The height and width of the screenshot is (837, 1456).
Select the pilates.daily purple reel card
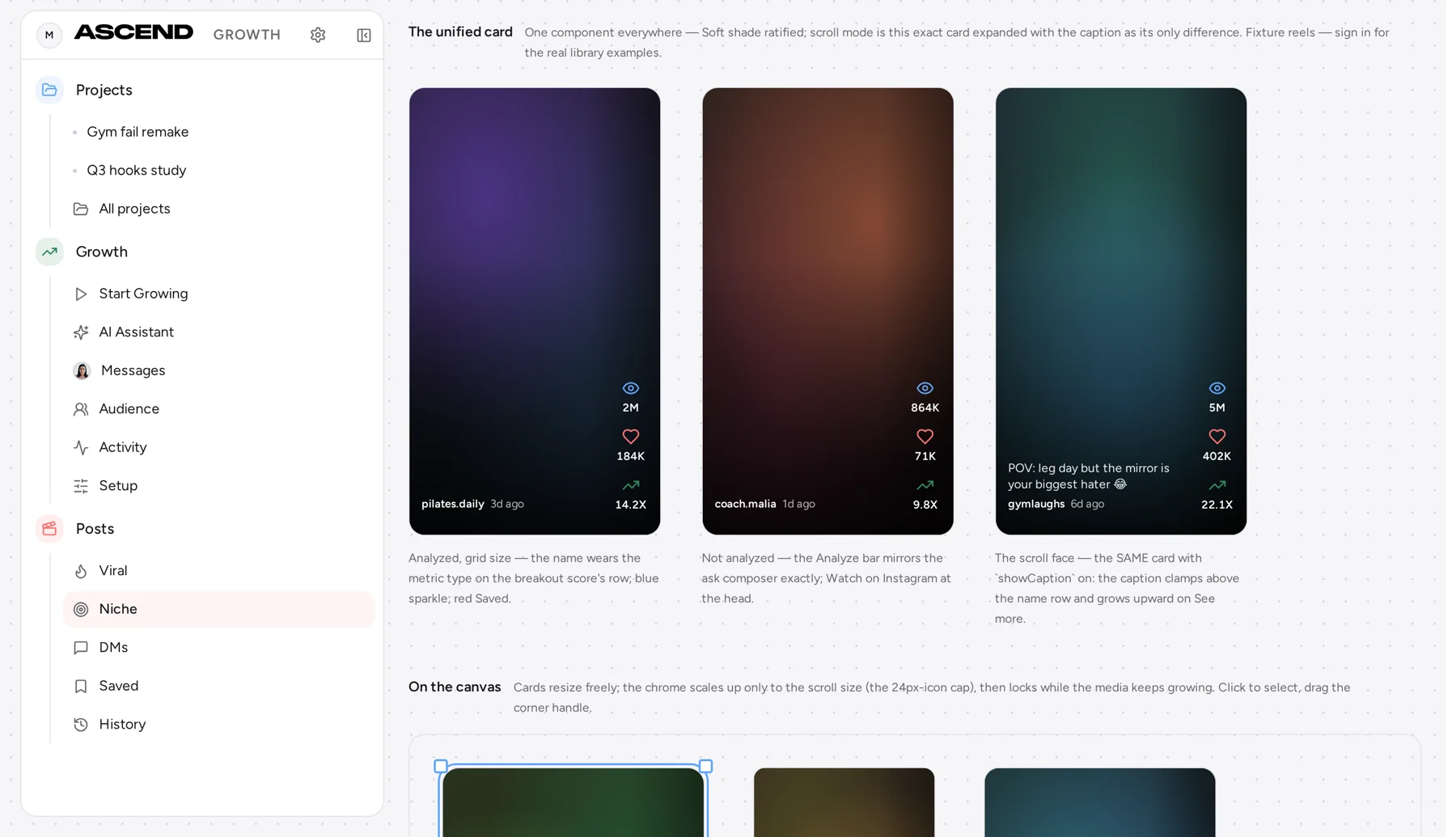coord(535,311)
